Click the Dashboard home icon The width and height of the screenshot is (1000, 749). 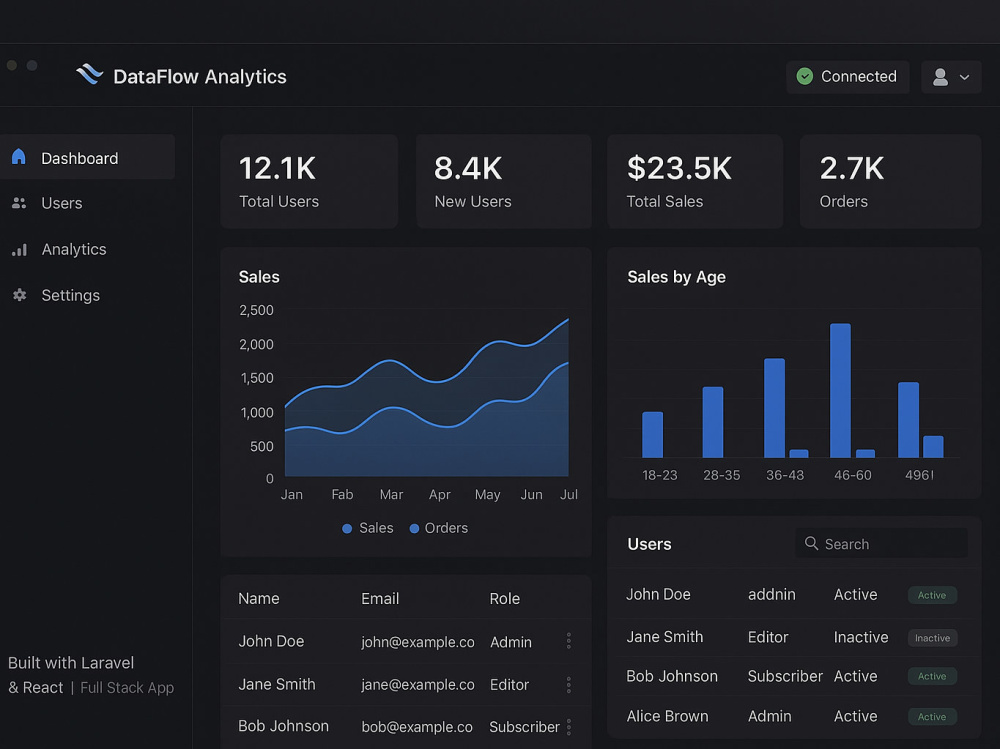coord(18,156)
